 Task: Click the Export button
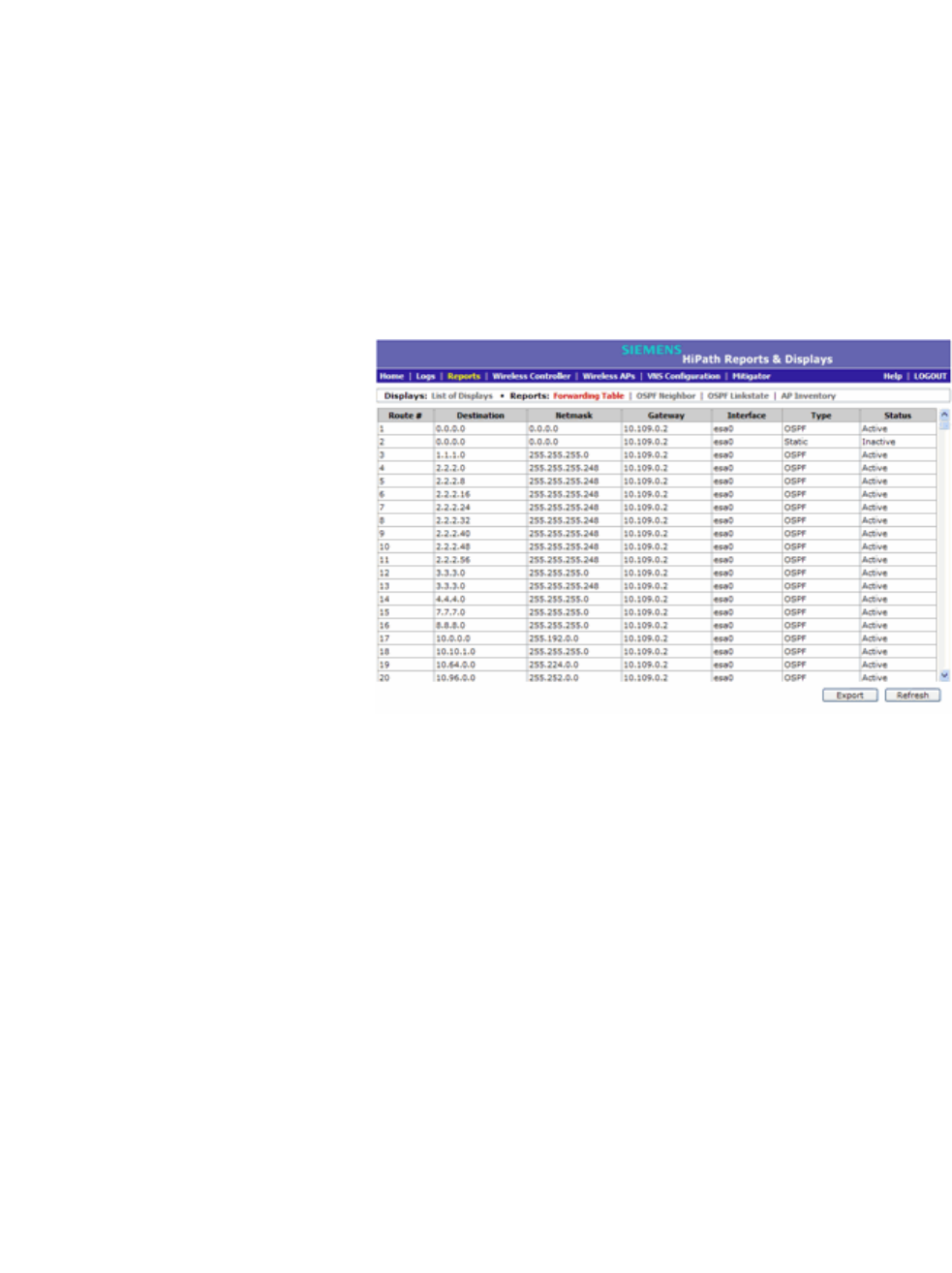coord(849,696)
